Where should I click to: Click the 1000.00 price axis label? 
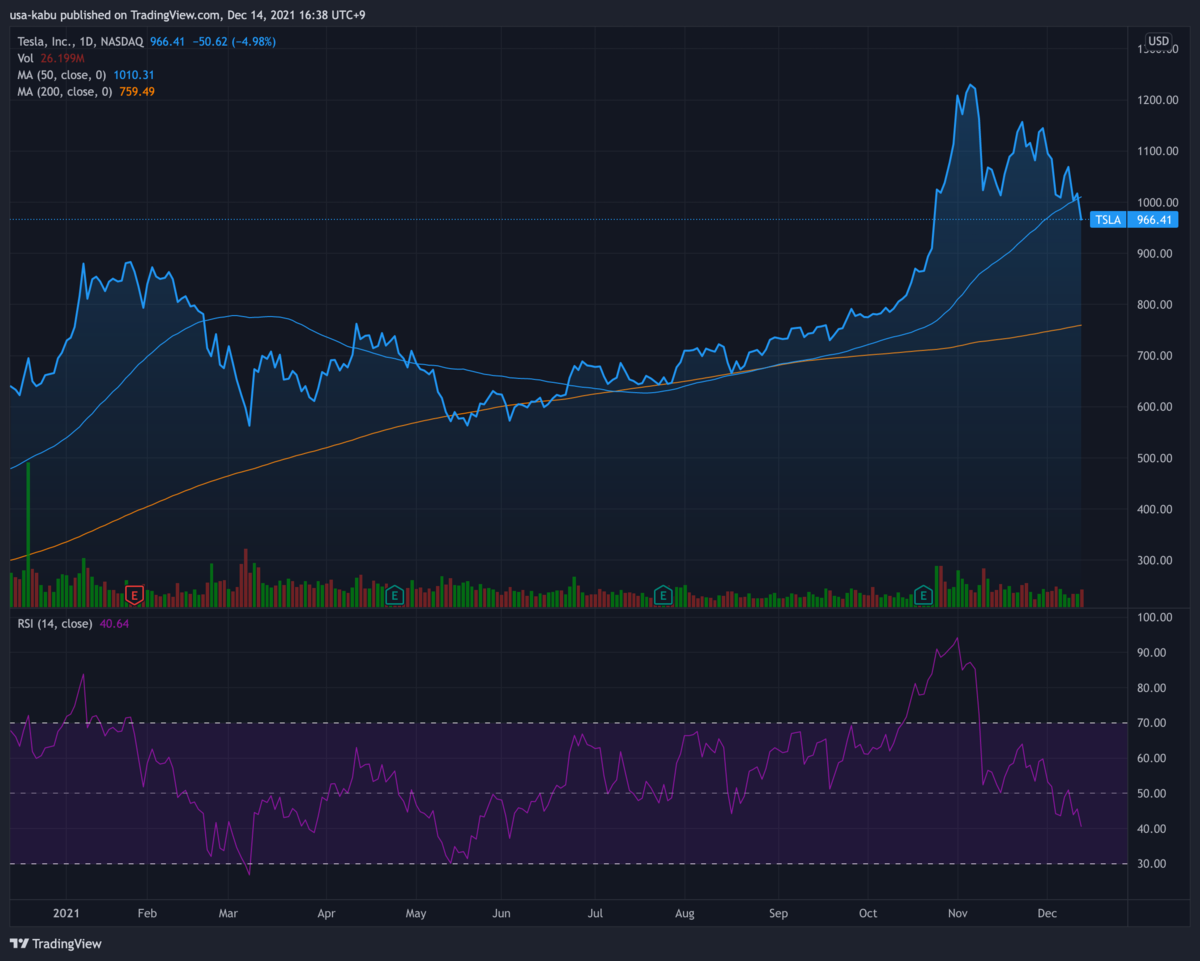[1156, 202]
